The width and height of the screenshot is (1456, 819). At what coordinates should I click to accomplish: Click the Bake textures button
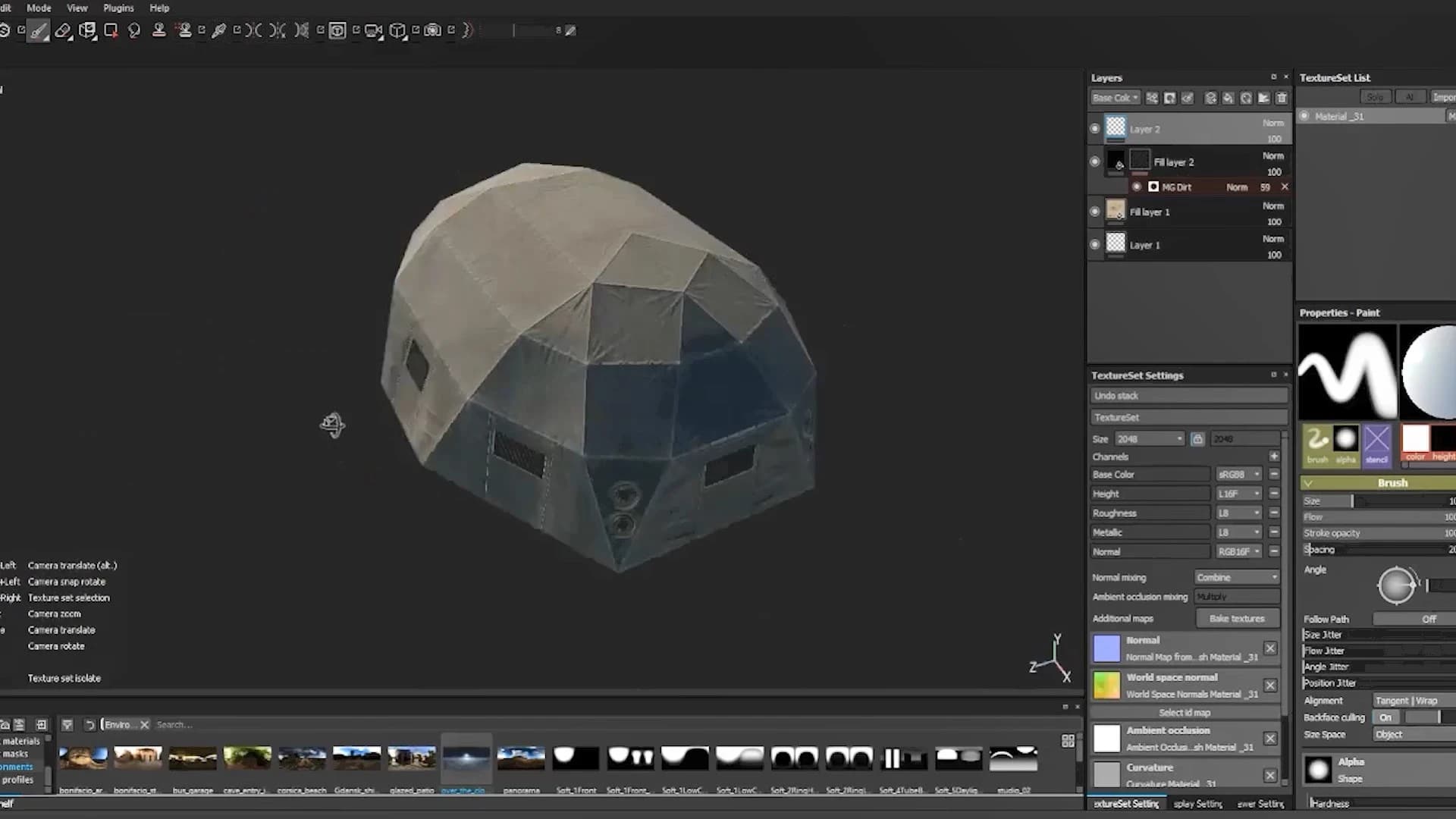[1238, 618]
